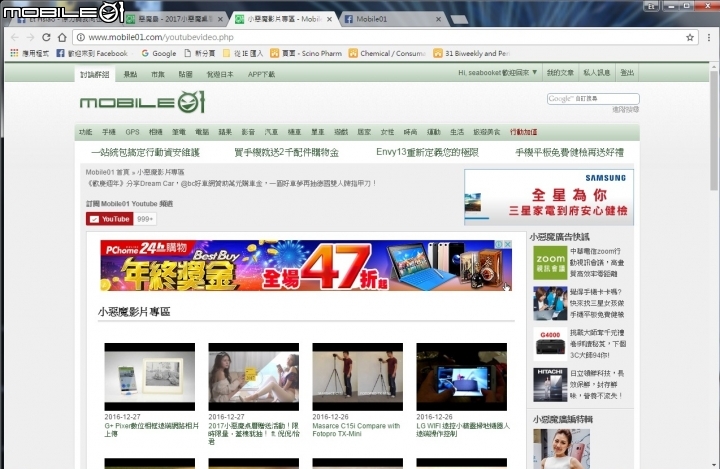
Task: Click the LG WIFI video title link
Action: pyautogui.click(x=463, y=429)
